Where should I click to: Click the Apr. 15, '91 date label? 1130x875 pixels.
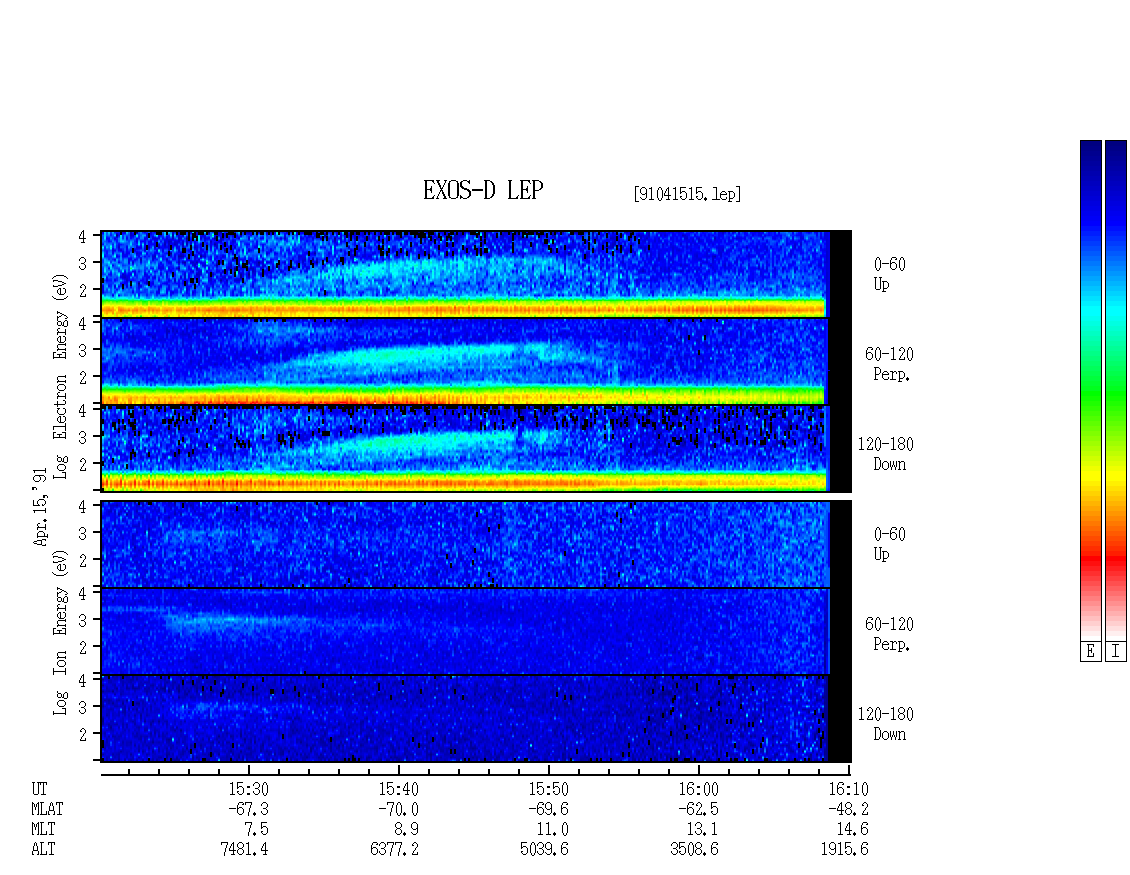[x=41, y=506]
